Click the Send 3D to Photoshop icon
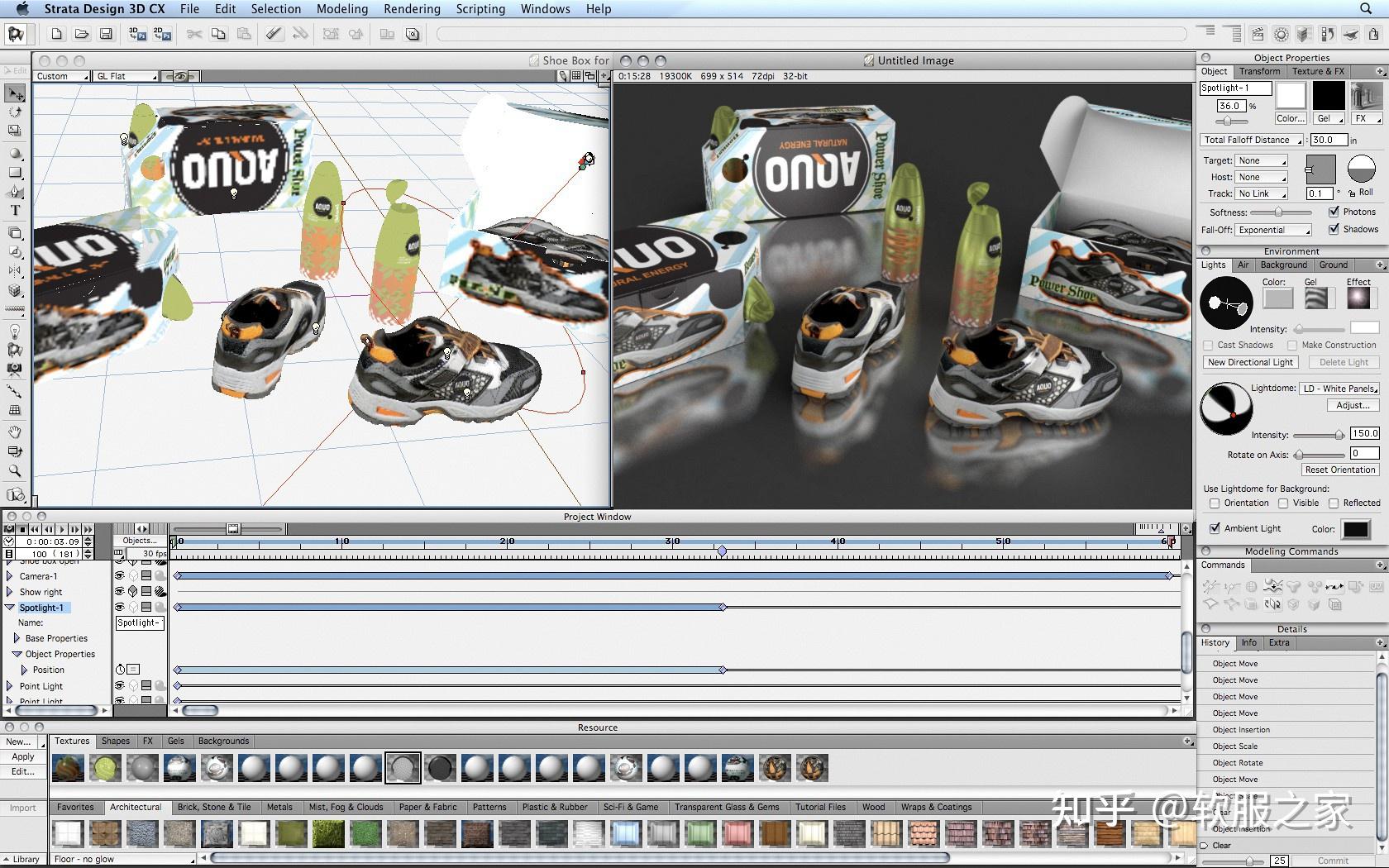The image size is (1389, 868). coord(137,34)
